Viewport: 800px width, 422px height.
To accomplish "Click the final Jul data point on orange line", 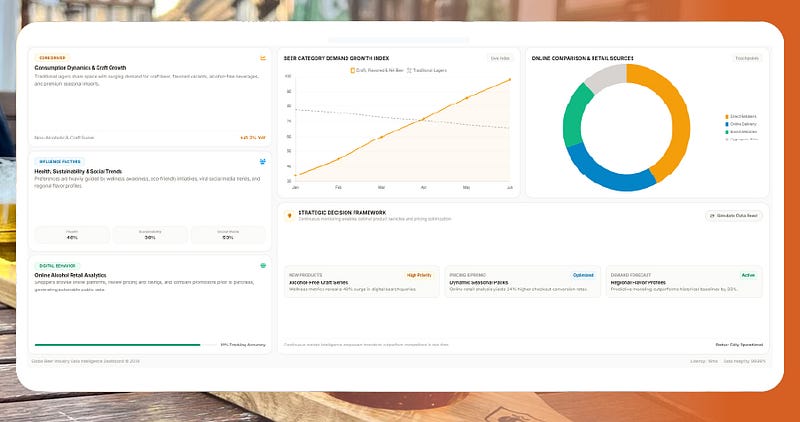I will (510, 80).
